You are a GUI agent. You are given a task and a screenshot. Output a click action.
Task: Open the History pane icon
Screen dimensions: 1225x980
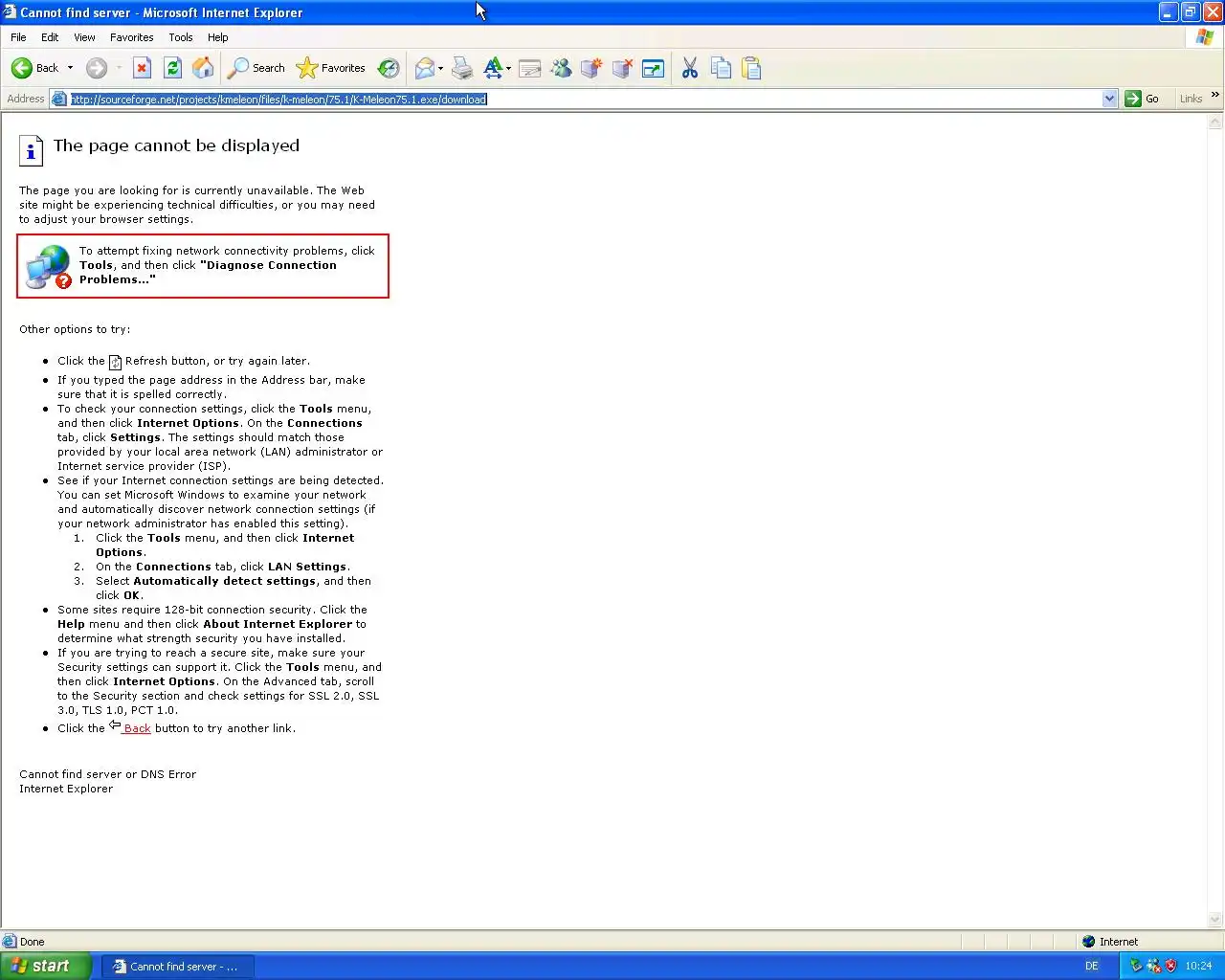click(389, 68)
